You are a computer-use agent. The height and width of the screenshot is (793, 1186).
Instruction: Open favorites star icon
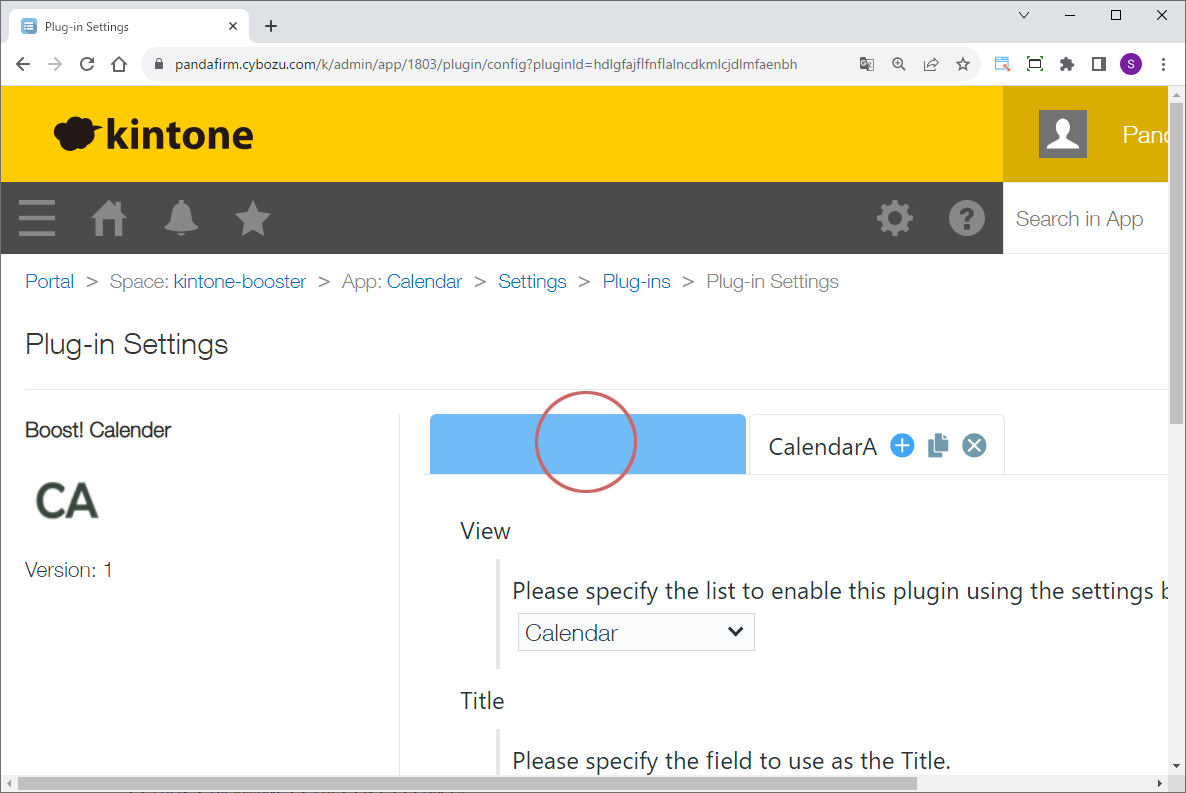point(253,218)
